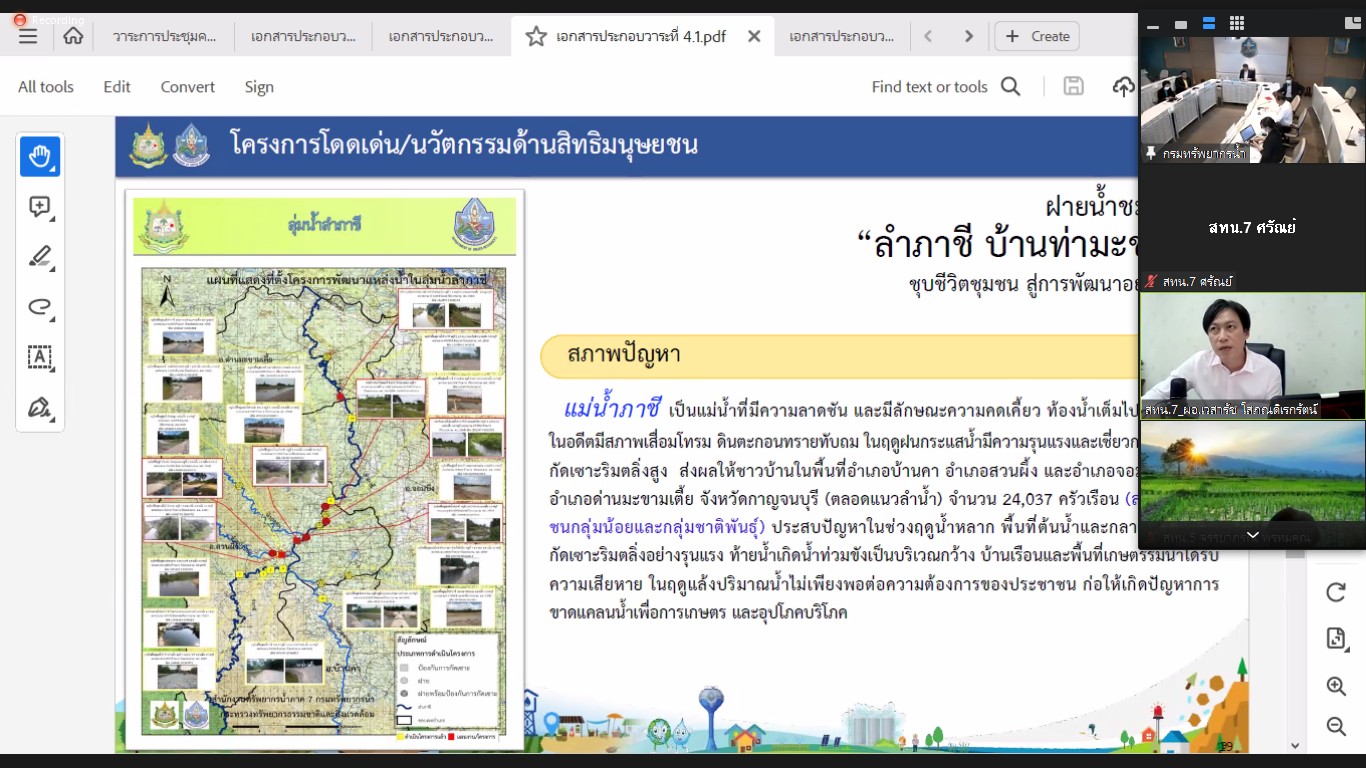This screenshot has height=768, width=1366.
Task: Click the magnifier search icon
Action: point(1011,87)
